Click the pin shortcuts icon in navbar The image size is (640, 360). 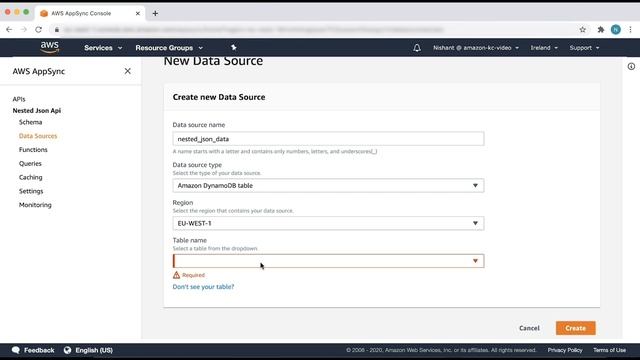[x=233, y=48]
